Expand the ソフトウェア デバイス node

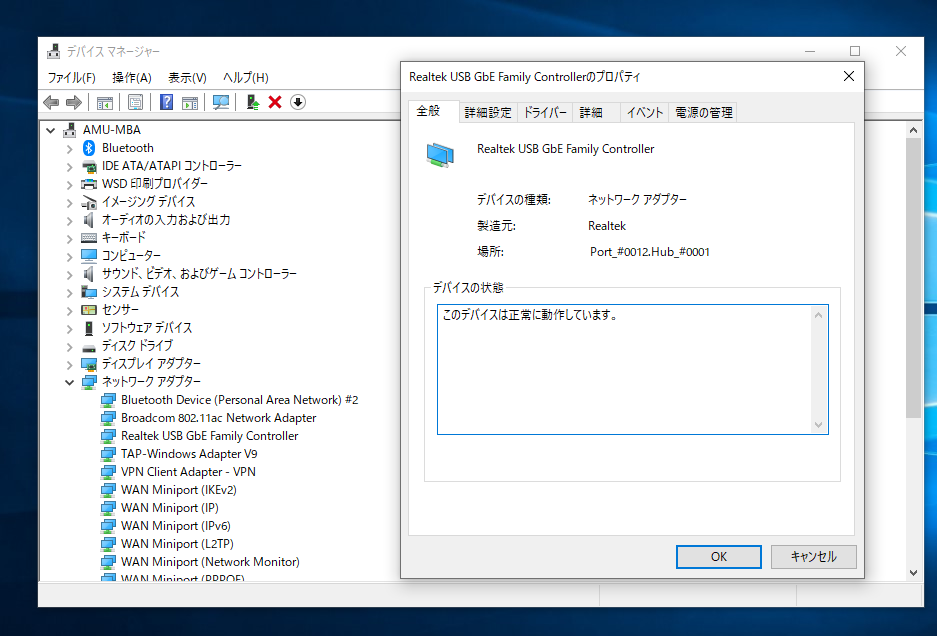(x=69, y=328)
